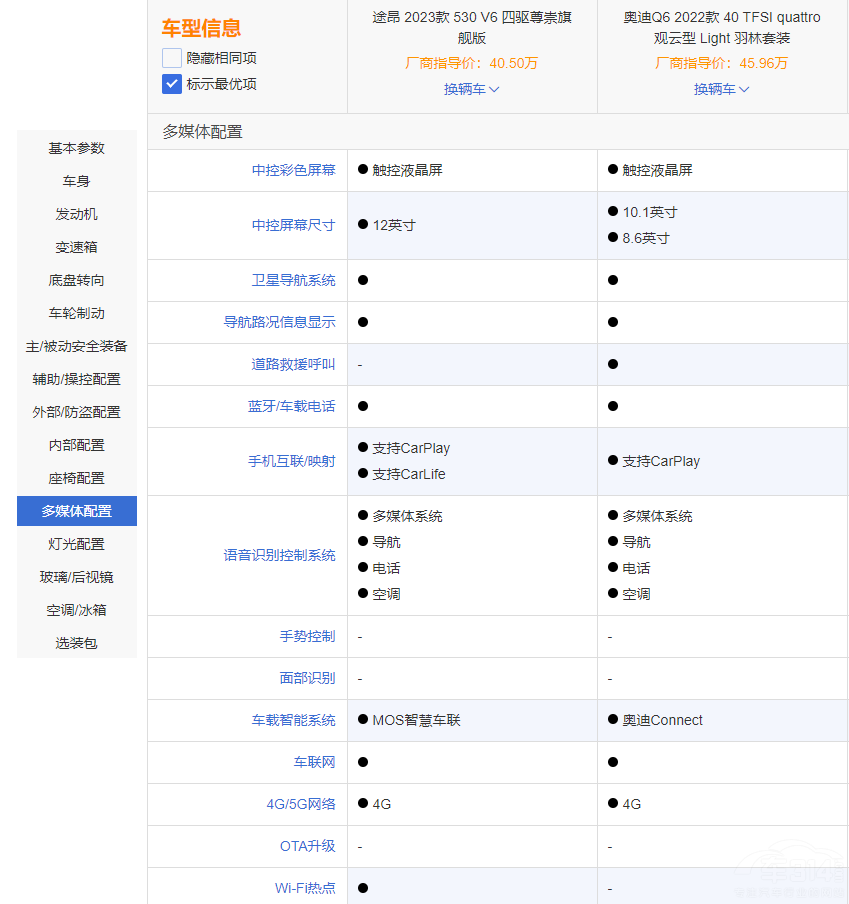This screenshot has height=904, width=849.
Task: Uncheck the 标示最优项 checkbox
Action: pyautogui.click(x=172, y=84)
